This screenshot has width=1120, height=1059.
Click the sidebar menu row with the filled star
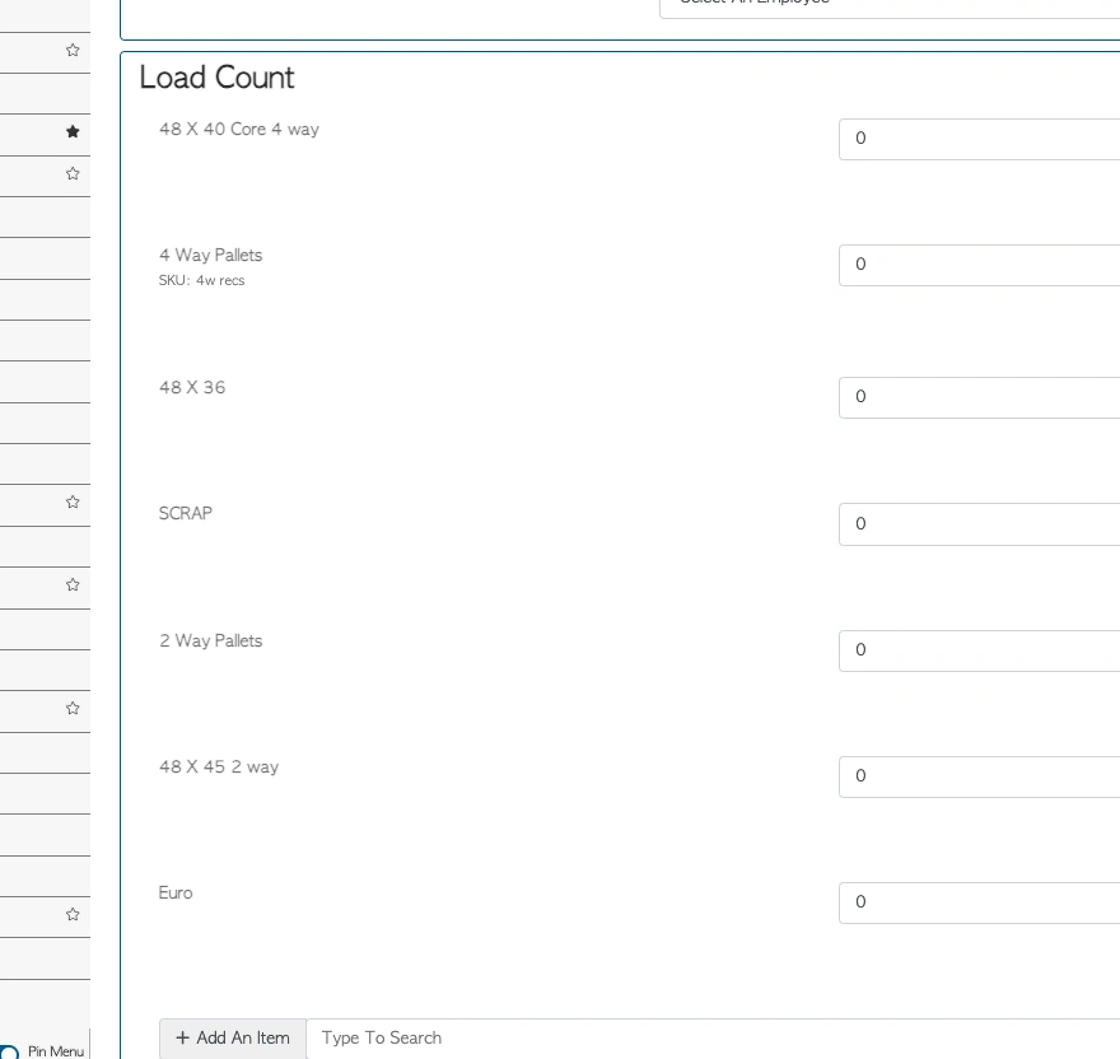(45, 135)
